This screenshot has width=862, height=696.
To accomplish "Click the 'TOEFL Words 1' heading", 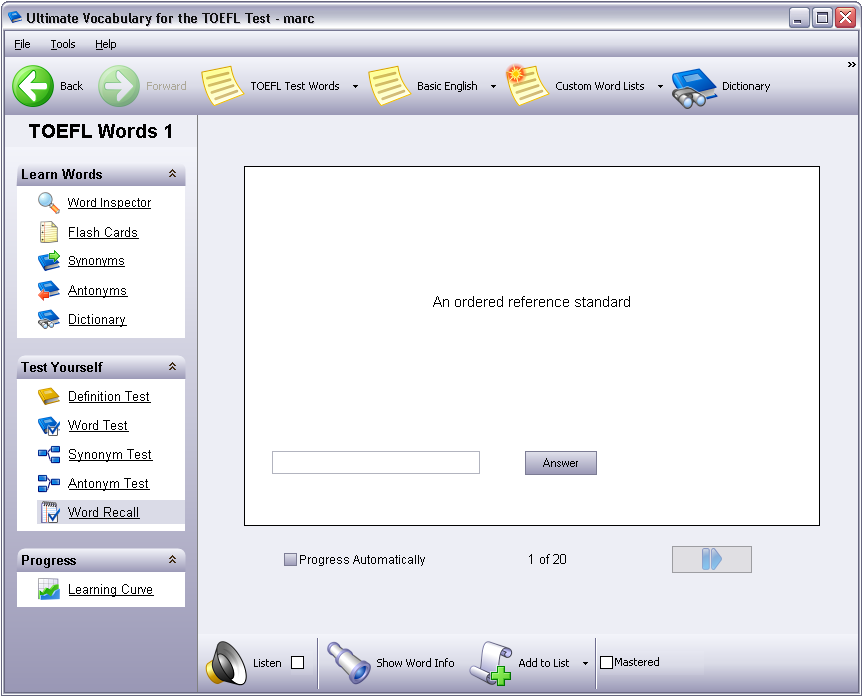I will point(101,131).
